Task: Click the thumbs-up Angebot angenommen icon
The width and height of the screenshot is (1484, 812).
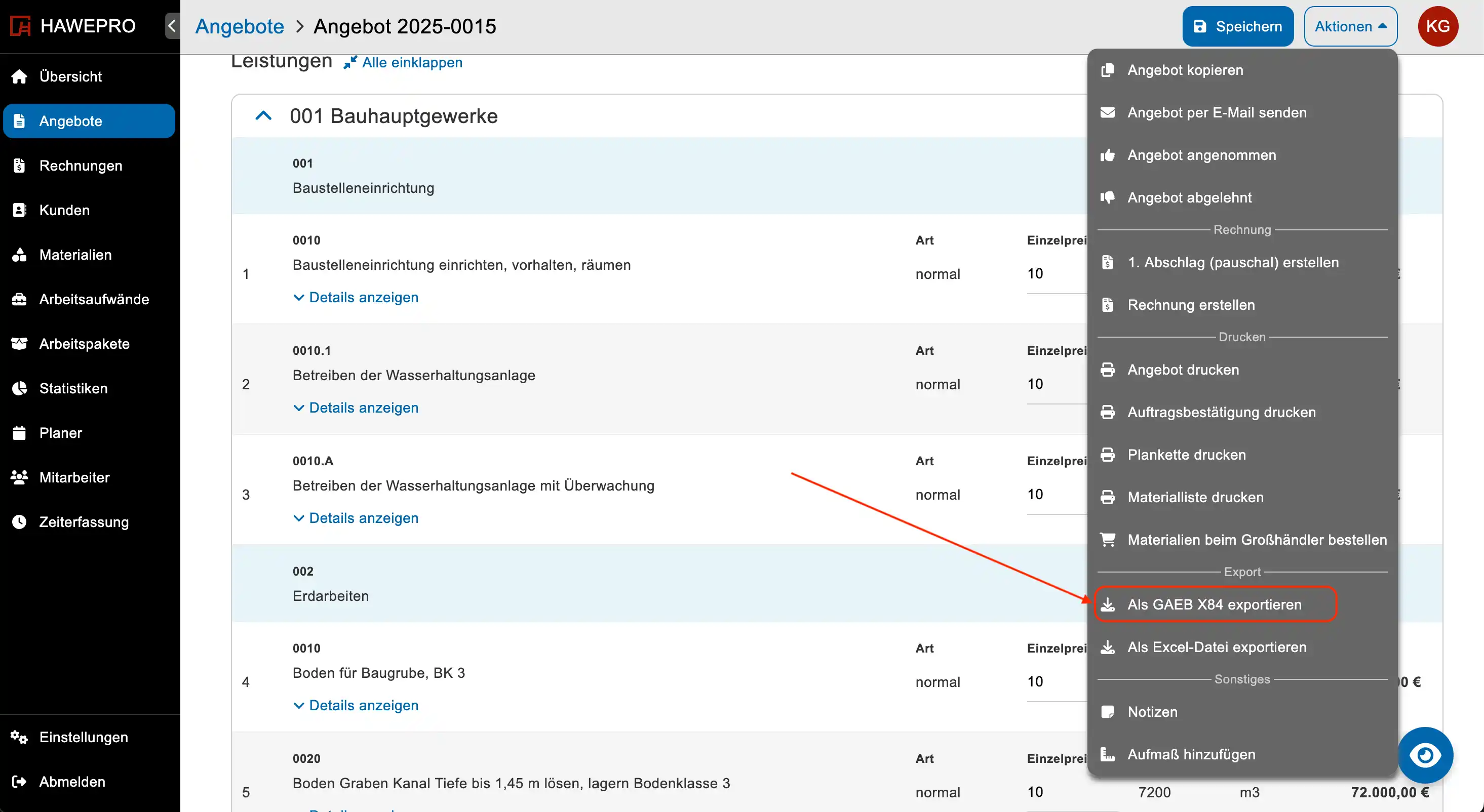Action: click(x=1107, y=155)
